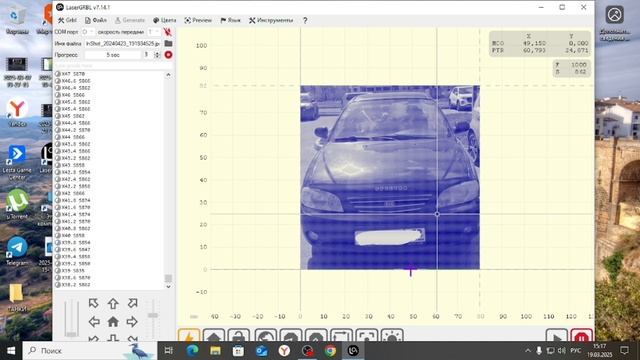Open Outlook from taskbar
Screen dimensions: 640x360
click(x=262, y=351)
